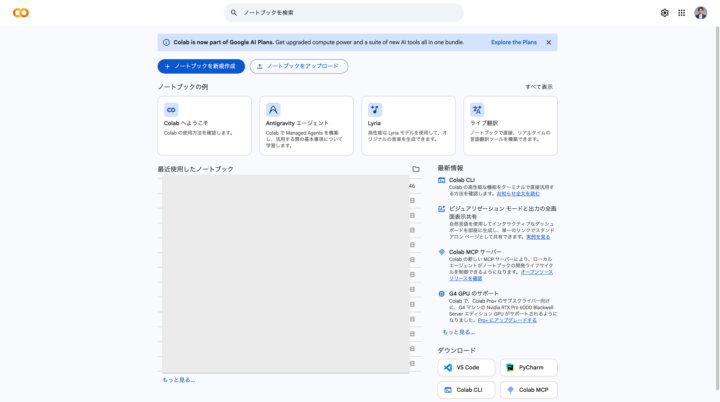
Task: Open the Google apps grid icon
Action: 681,13
